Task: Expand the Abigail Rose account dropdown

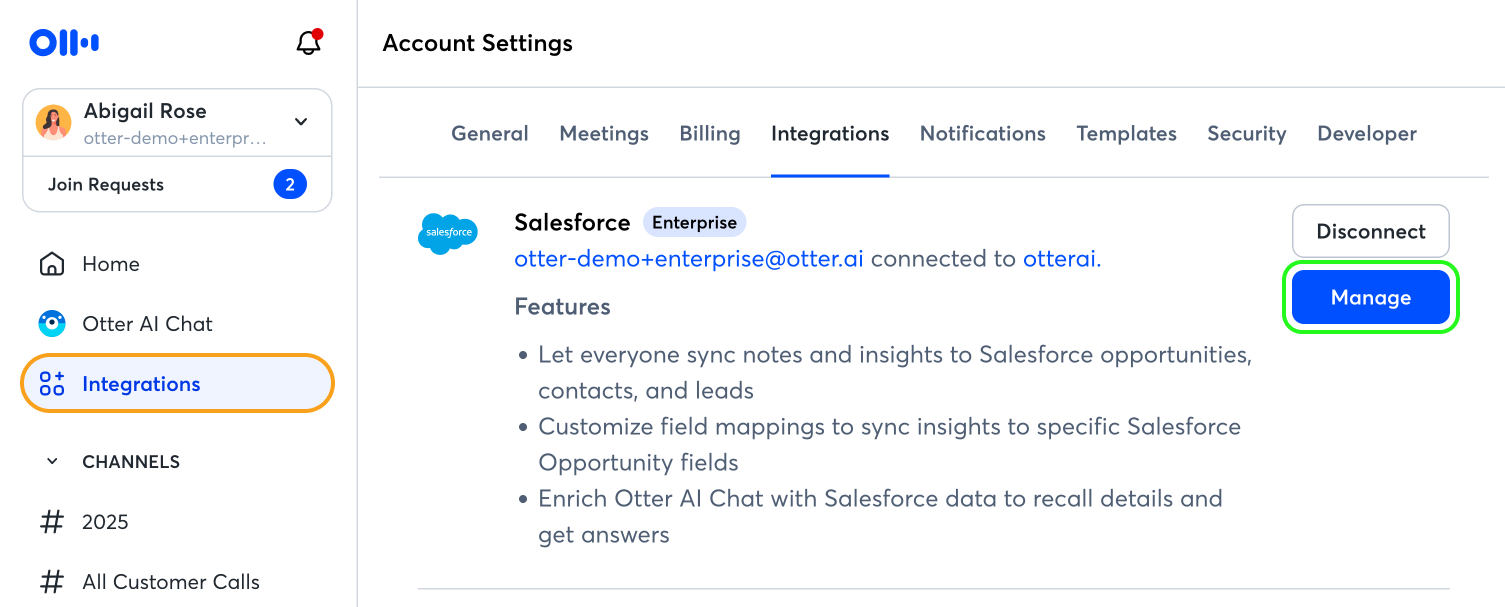Action: pos(301,122)
